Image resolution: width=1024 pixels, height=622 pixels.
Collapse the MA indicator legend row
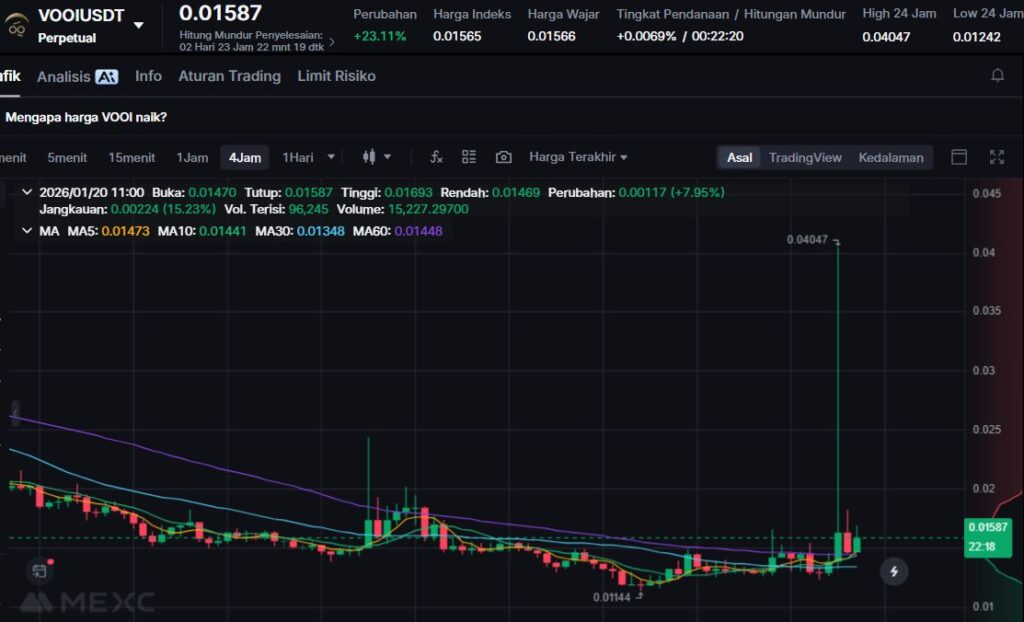coord(26,231)
